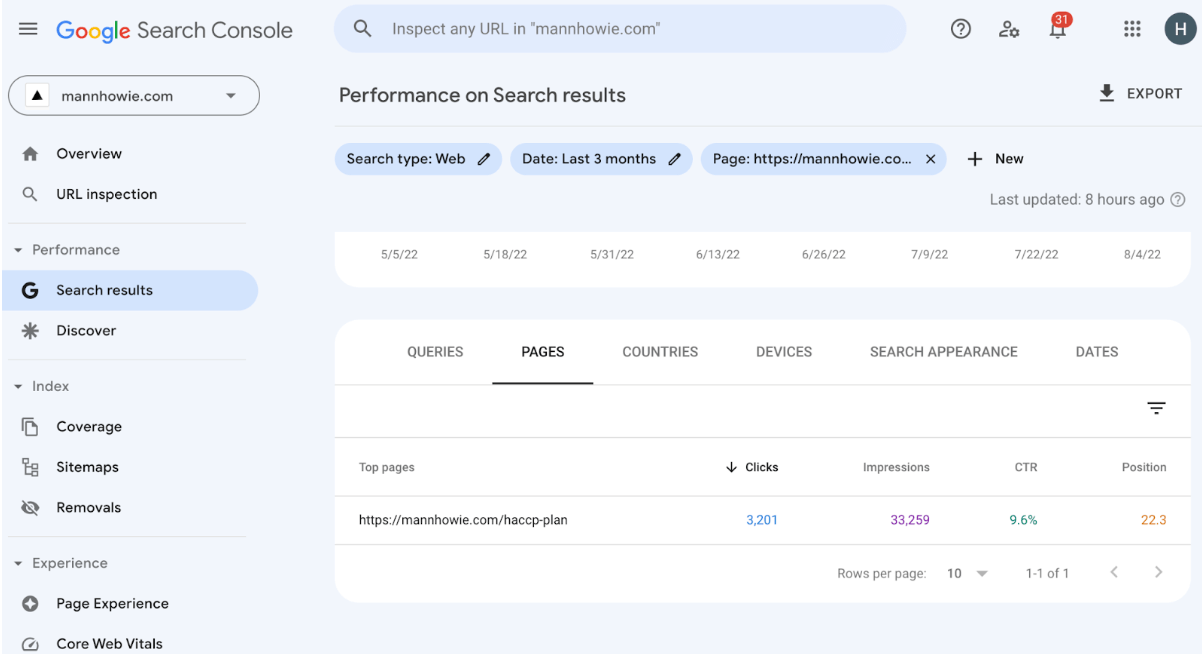Open the hamburger main menu
The image size is (1202, 654).
[x=28, y=29]
